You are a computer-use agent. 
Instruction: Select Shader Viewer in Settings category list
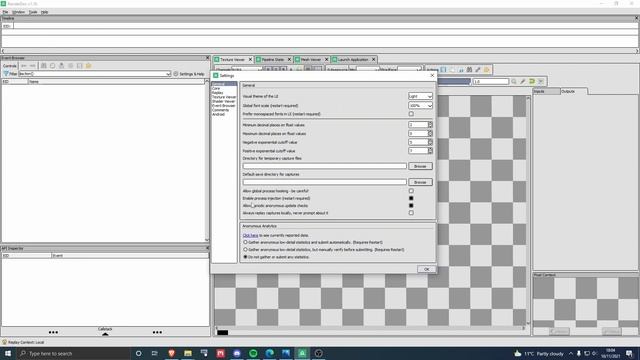coord(223,101)
